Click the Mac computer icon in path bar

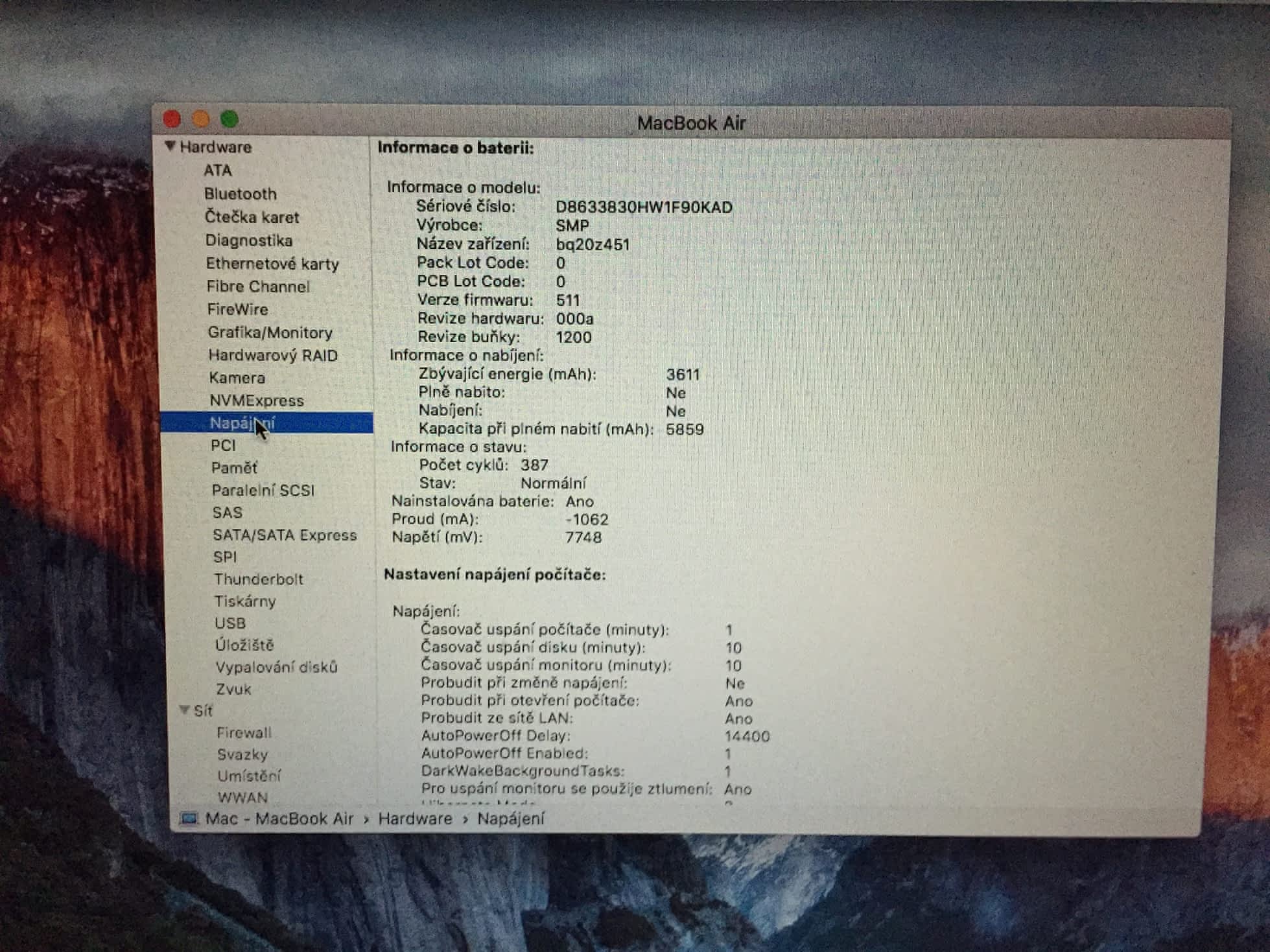coord(189,818)
